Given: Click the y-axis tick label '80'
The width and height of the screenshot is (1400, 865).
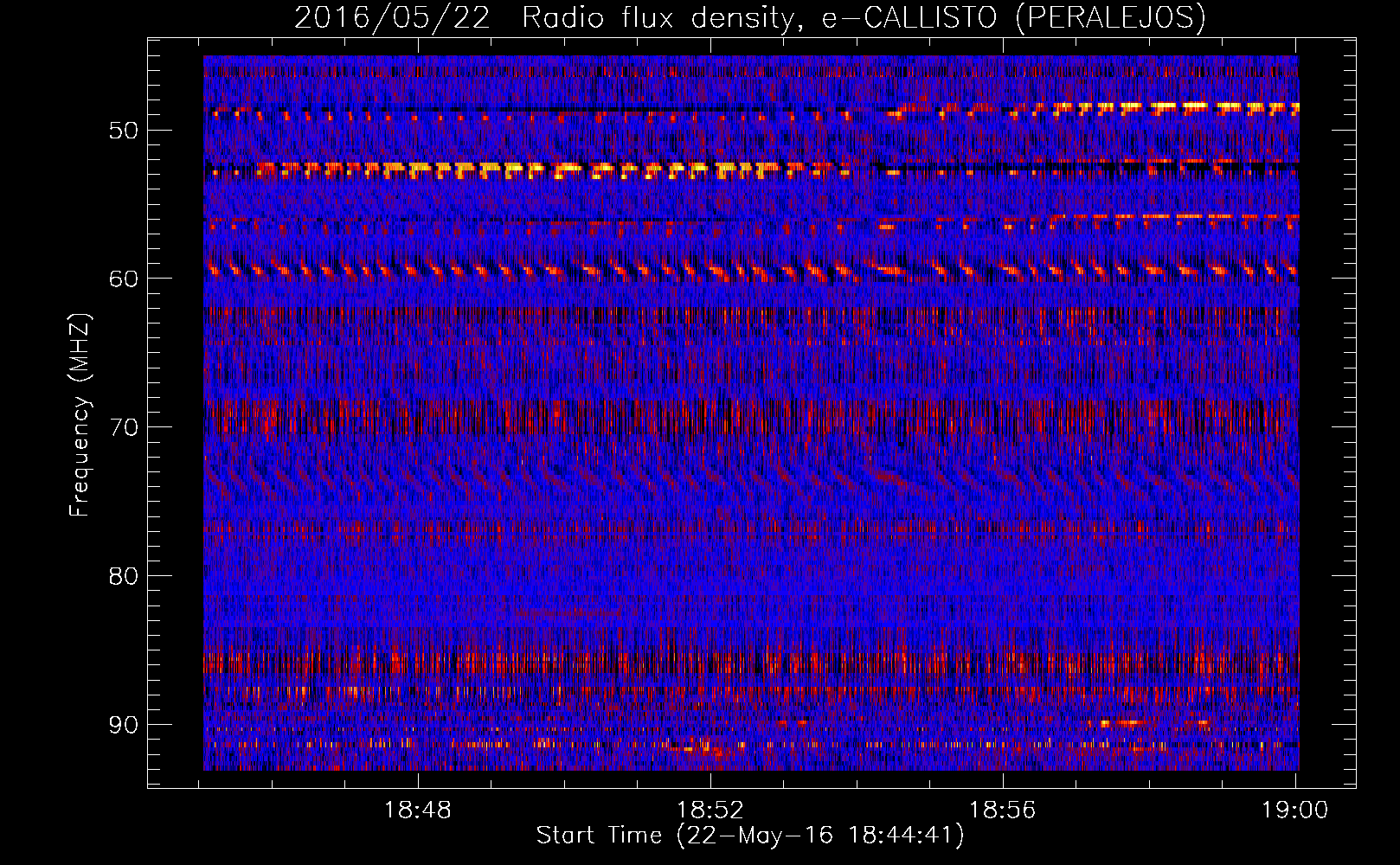Looking at the screenshot, I should 124,576.
